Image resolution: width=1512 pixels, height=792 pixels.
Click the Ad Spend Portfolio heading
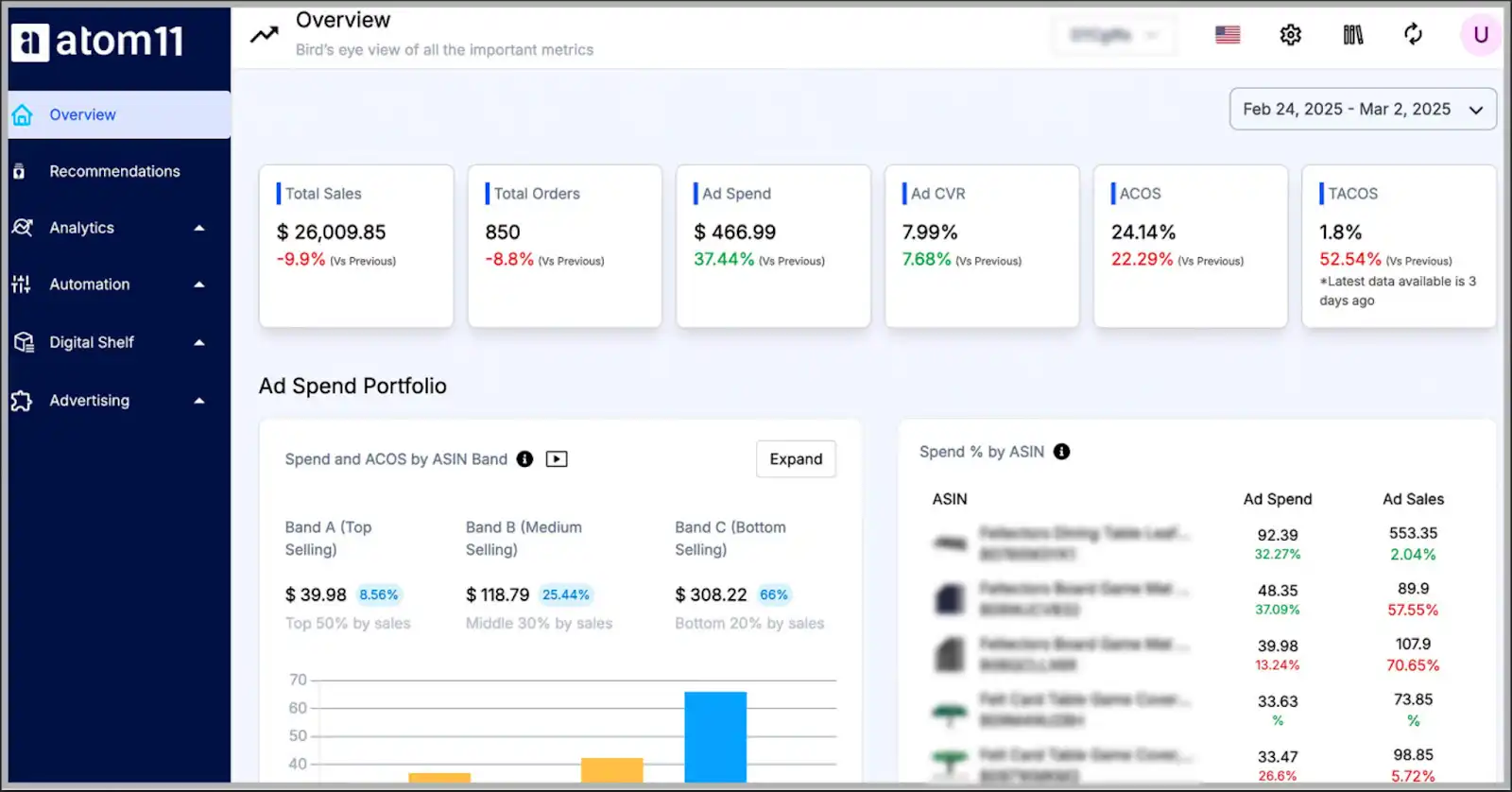click(352, 386)
